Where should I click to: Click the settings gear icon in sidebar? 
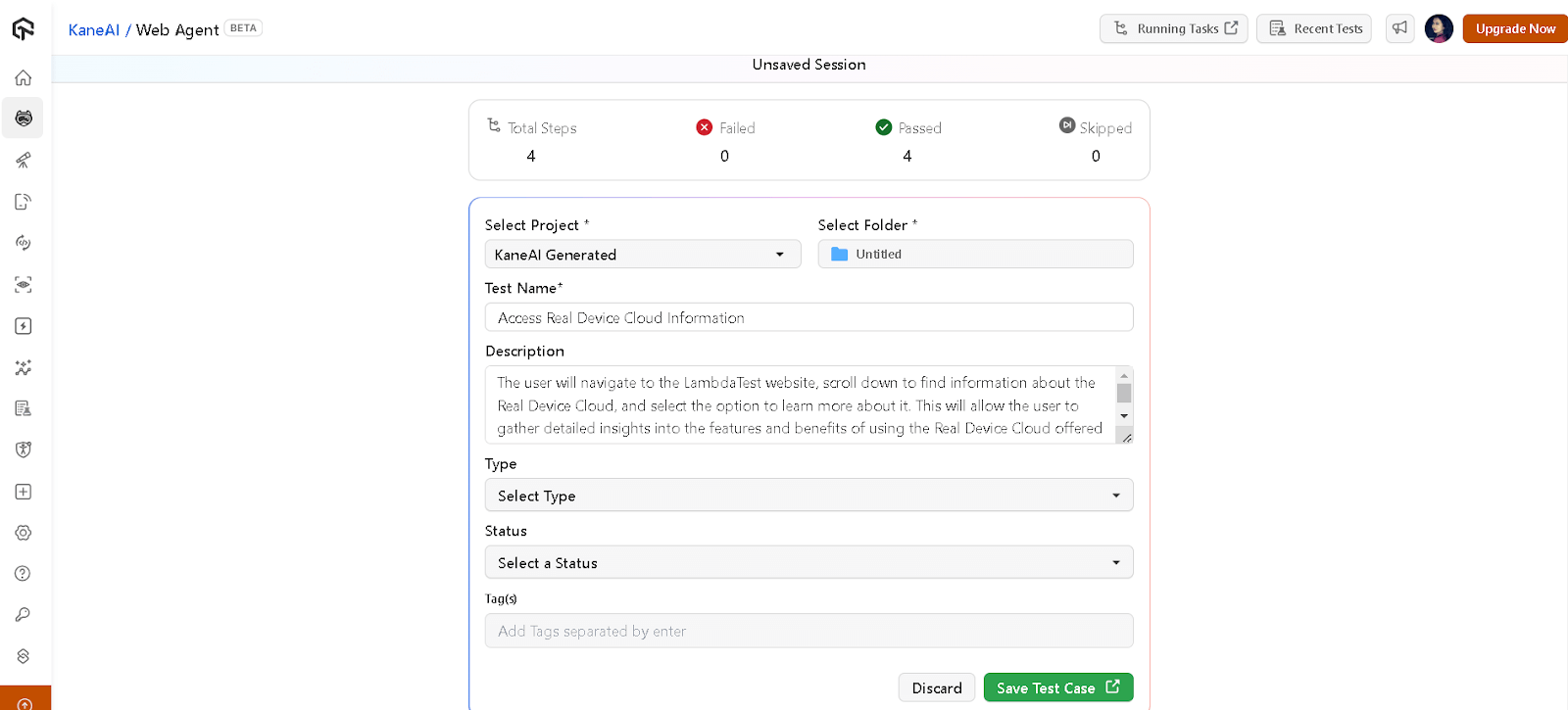[24, 533]
